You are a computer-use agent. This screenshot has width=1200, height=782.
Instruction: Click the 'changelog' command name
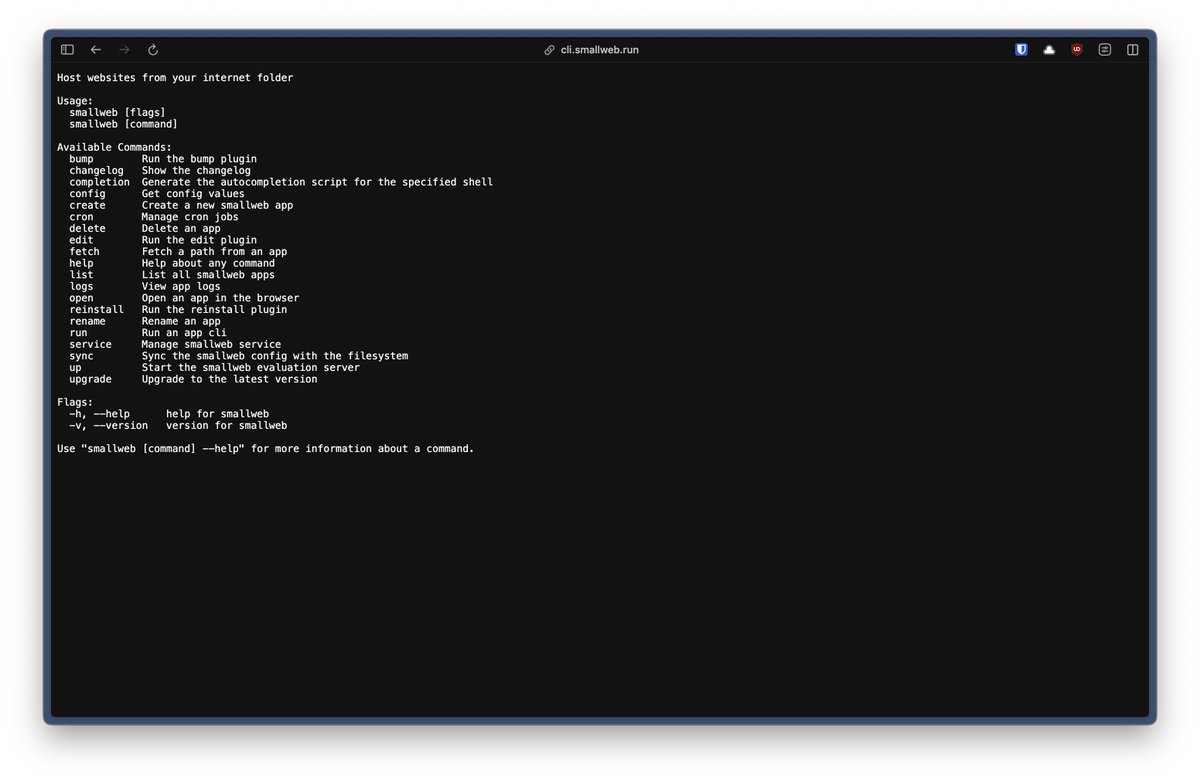tap(96, 170)
